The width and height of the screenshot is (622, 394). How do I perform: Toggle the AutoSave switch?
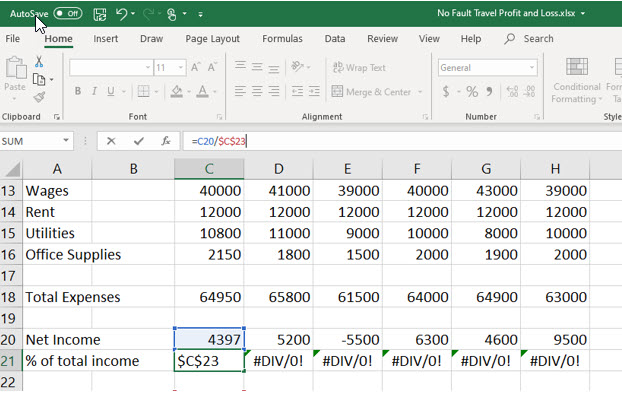pyautogui.click(x=67, y=13)
